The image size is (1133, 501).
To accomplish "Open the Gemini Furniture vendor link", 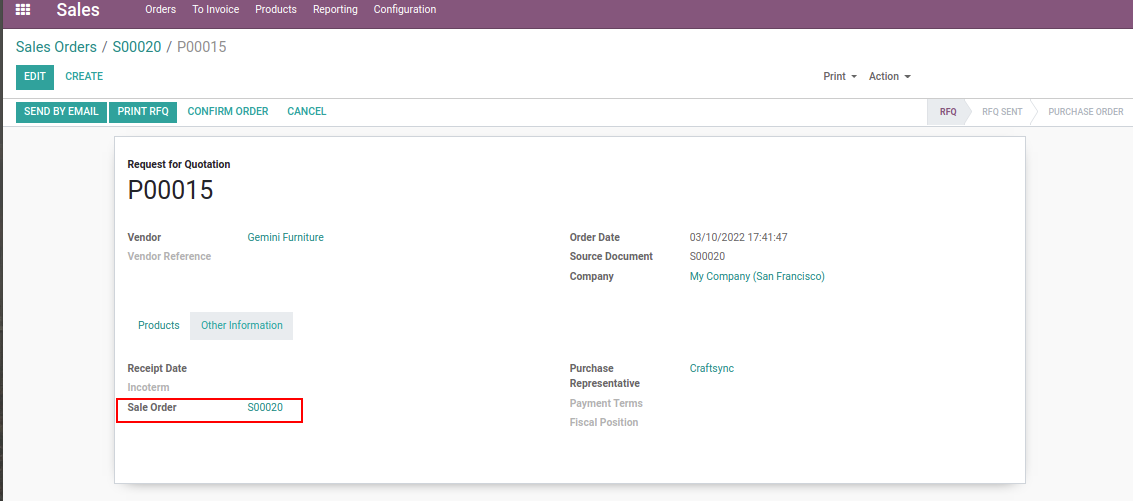I will point(285,238).
